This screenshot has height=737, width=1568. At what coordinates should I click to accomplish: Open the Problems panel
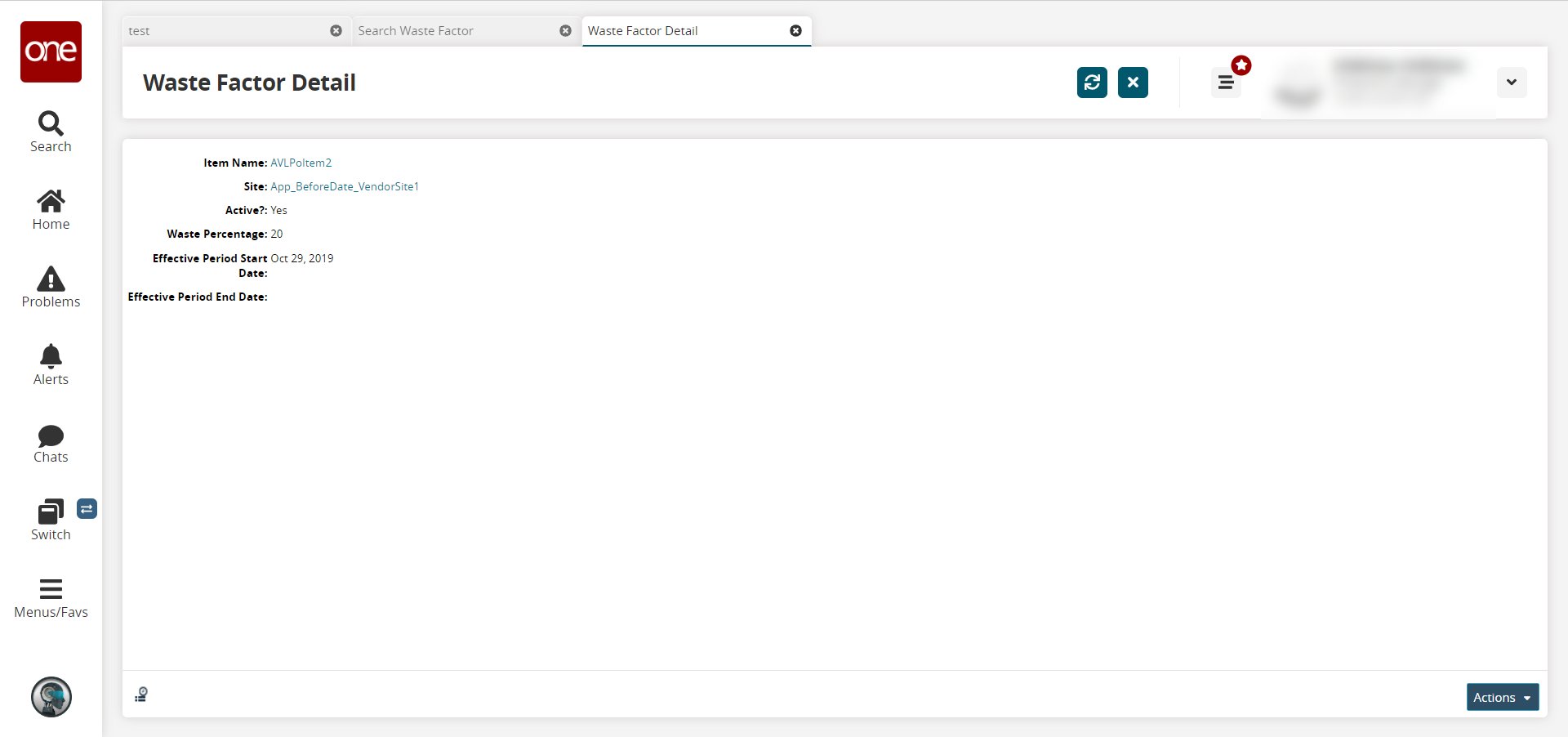tap(51, 288)
